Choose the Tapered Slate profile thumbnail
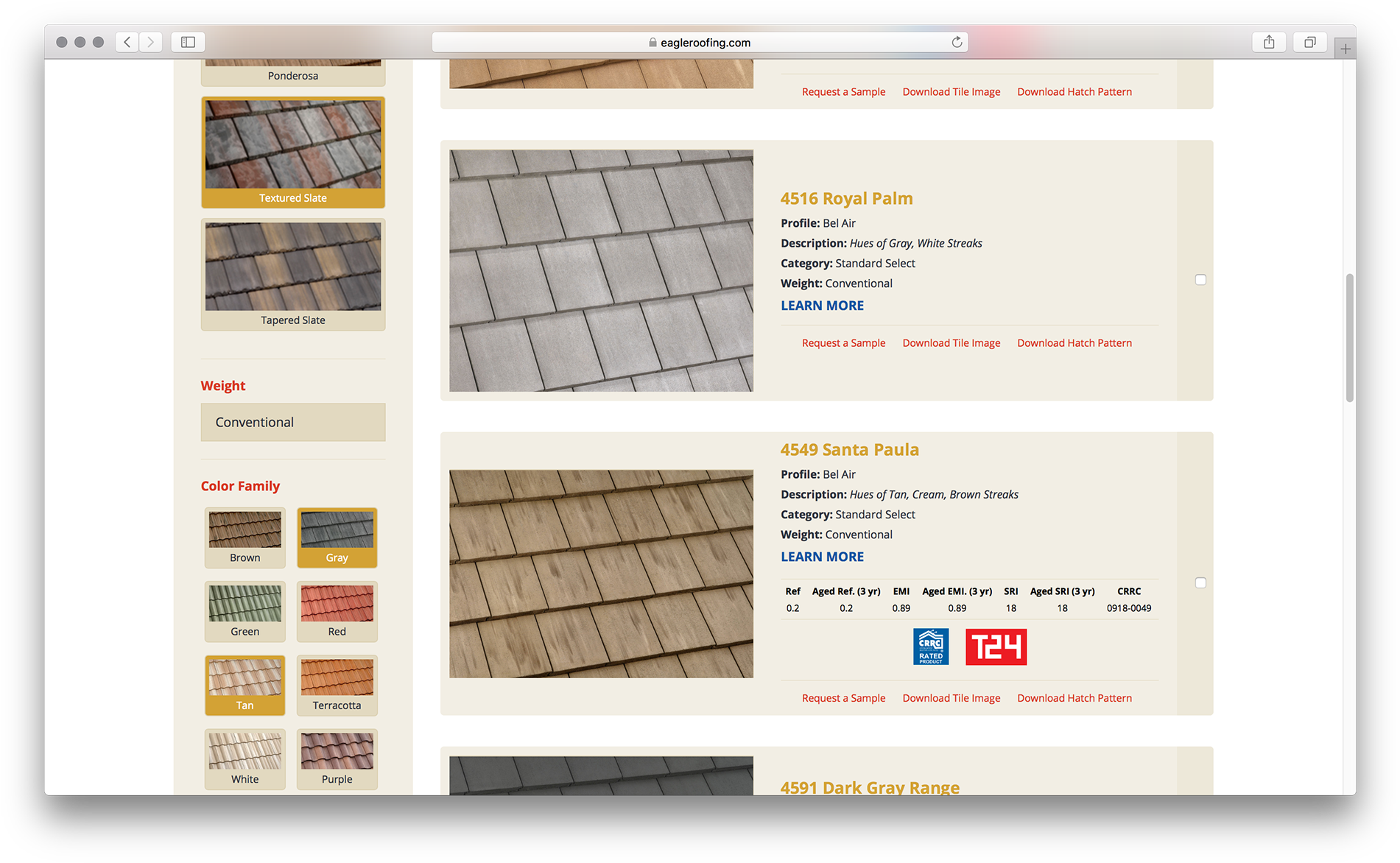This screenshot has width=1400, height=863. [293, 275]
